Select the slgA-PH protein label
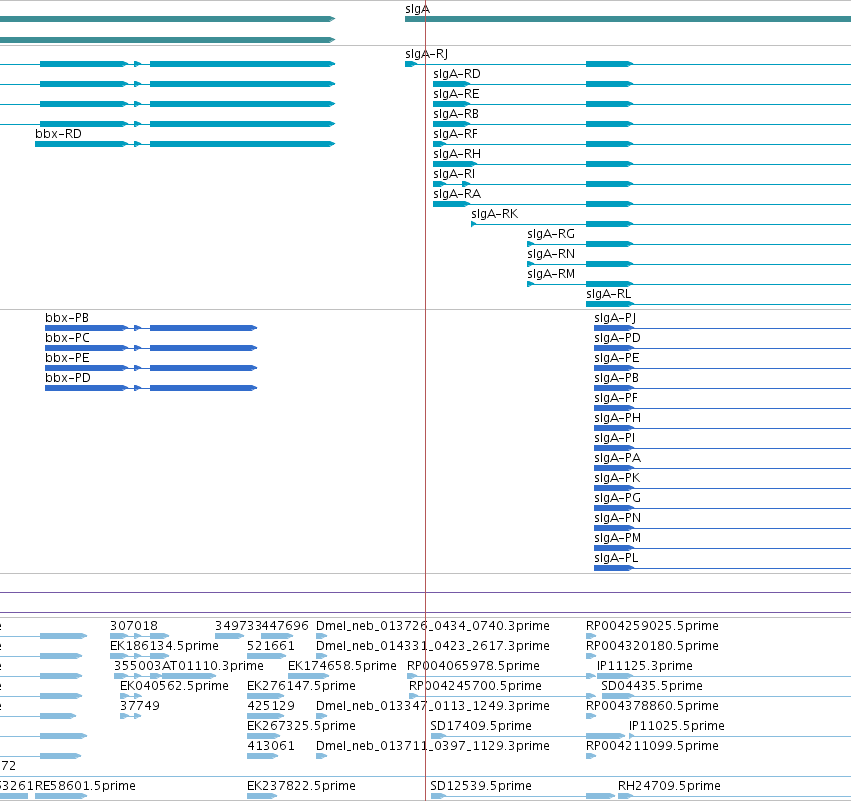The height and width of the screenshot is (801, 851). 617,418
